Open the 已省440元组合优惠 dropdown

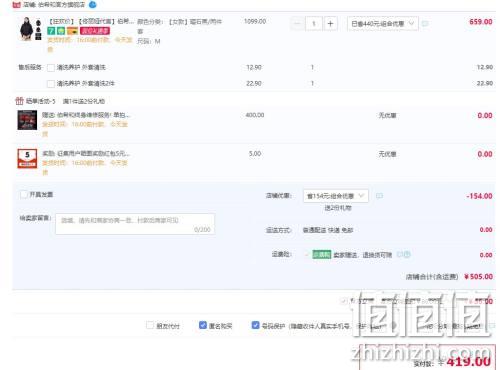(383, 24)
